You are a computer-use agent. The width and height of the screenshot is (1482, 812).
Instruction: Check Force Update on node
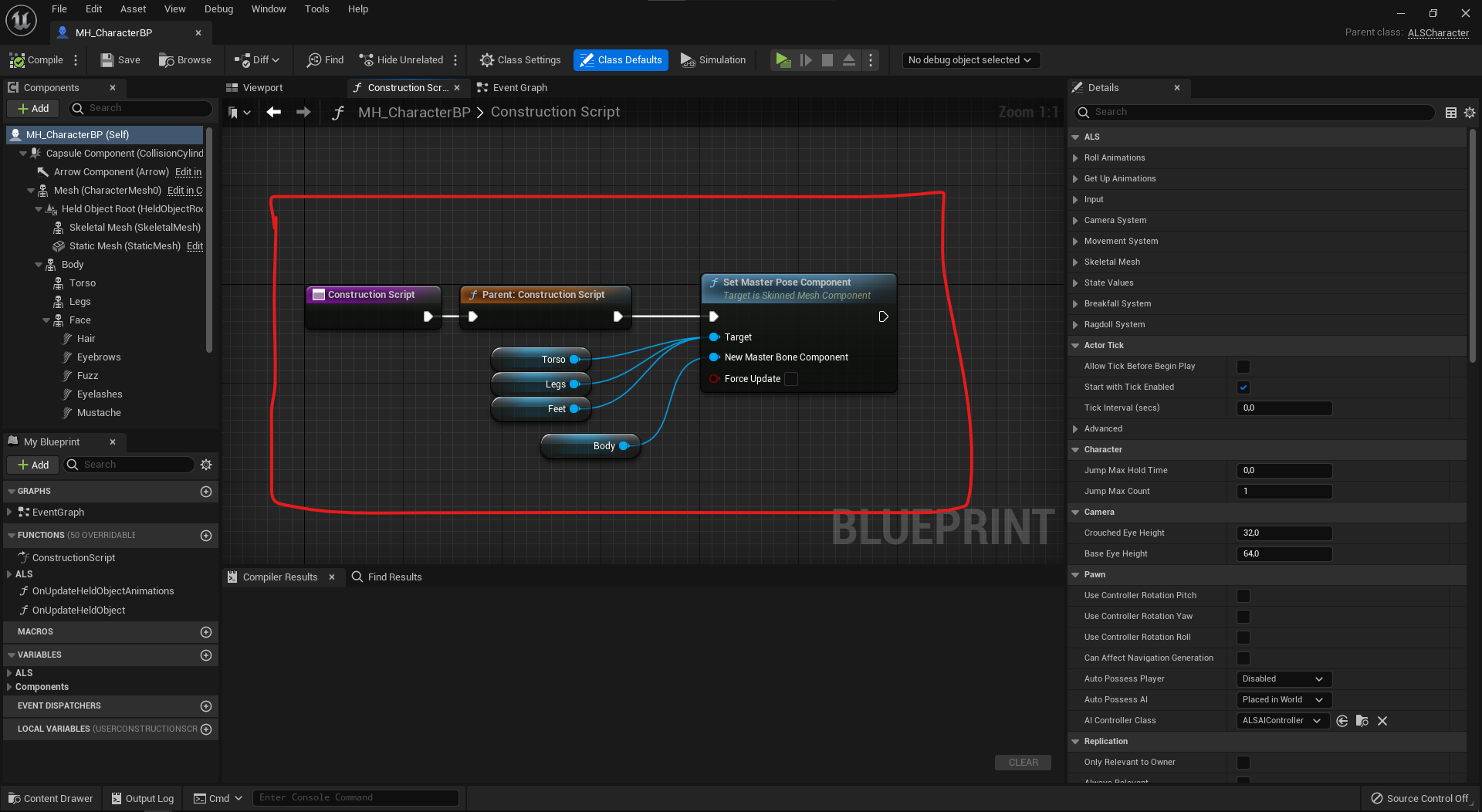tap(791, 379)
